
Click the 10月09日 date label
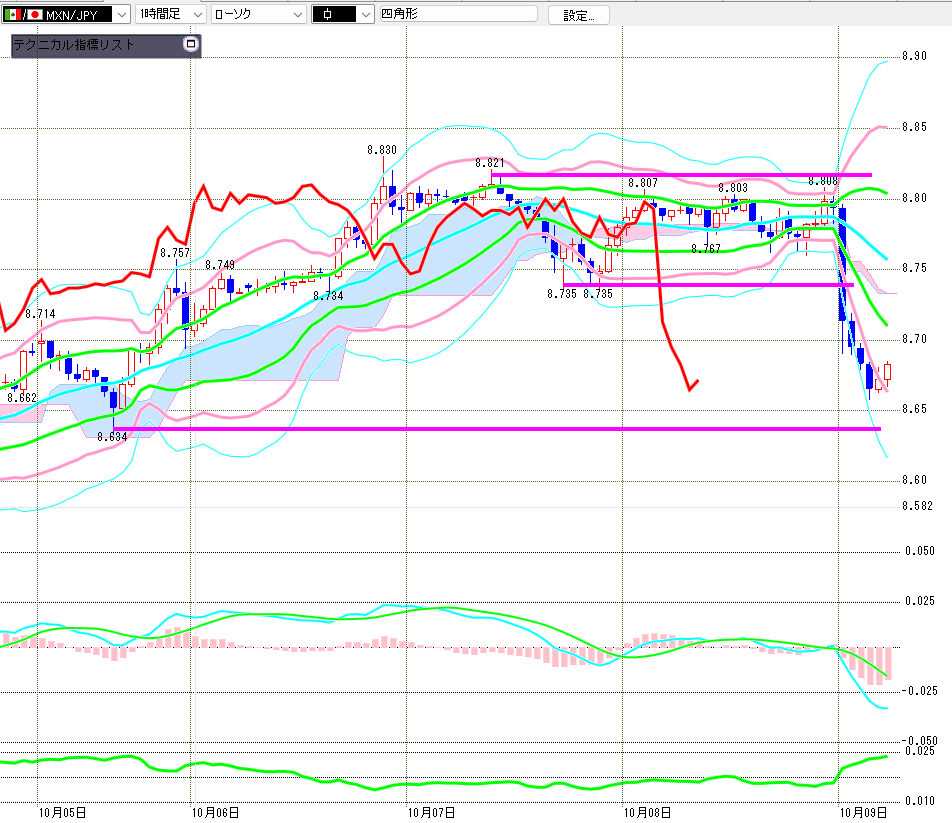863,813
